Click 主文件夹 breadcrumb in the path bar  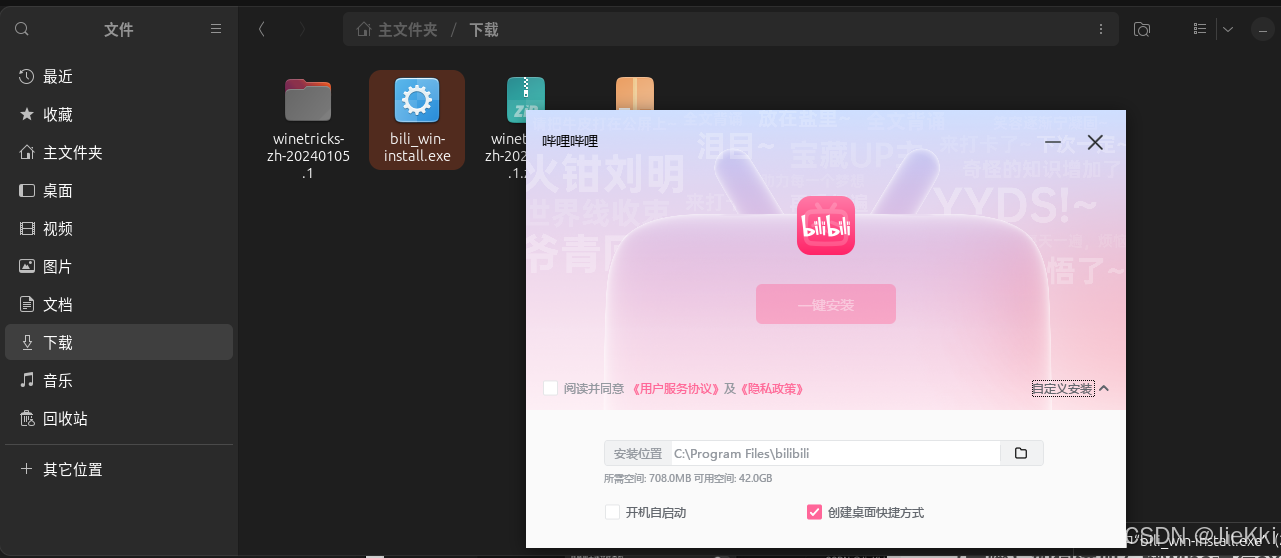pyautogui.click(x=398, y=30)
